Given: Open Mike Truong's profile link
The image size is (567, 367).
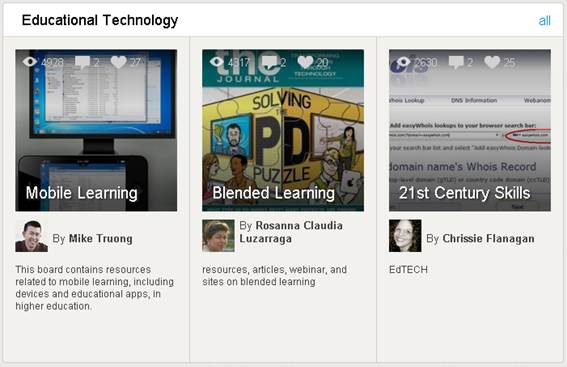Looking at the screenshot, I should click(101, 239).
